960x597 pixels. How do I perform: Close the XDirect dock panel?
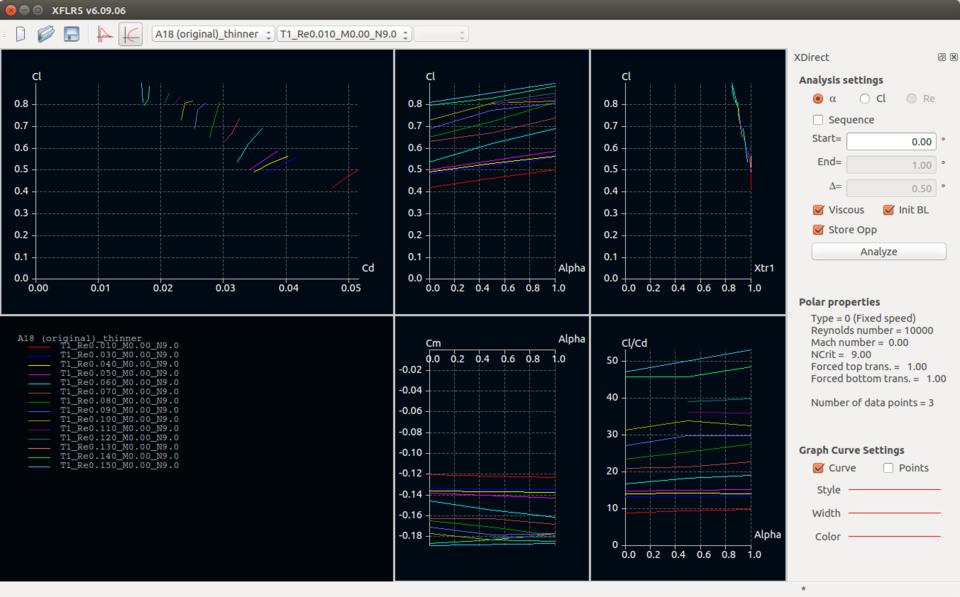953,57
